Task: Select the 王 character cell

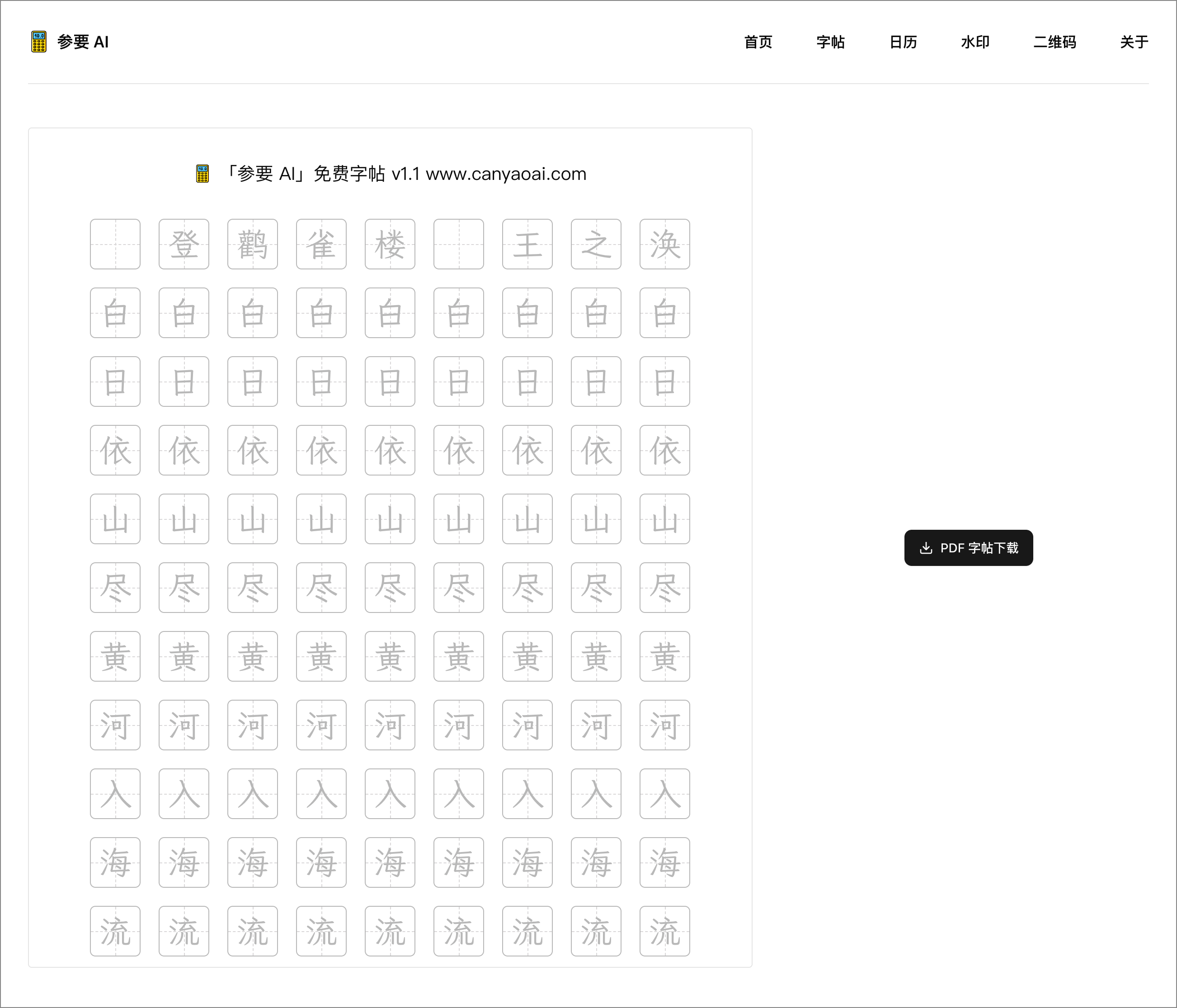Action: (528, 245)
